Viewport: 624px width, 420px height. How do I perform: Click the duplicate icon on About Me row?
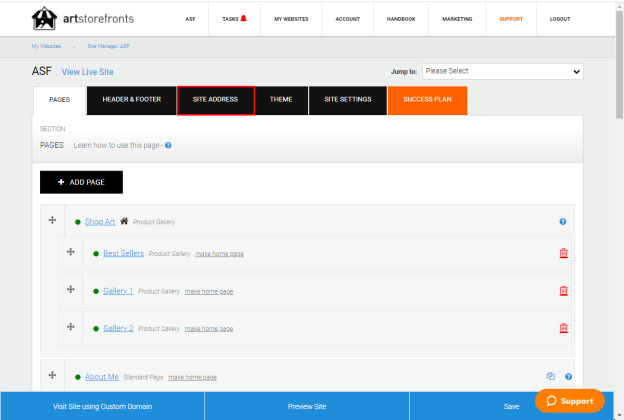[x=550, y=376]
